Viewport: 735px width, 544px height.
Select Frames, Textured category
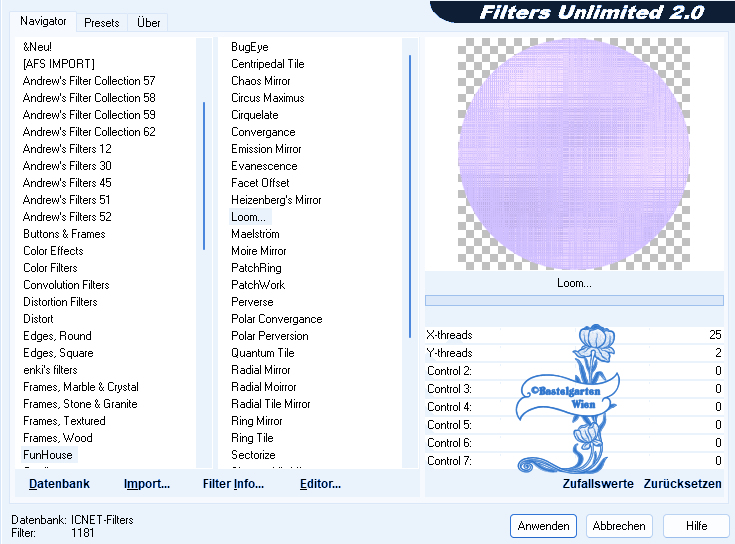pos(64,421)
